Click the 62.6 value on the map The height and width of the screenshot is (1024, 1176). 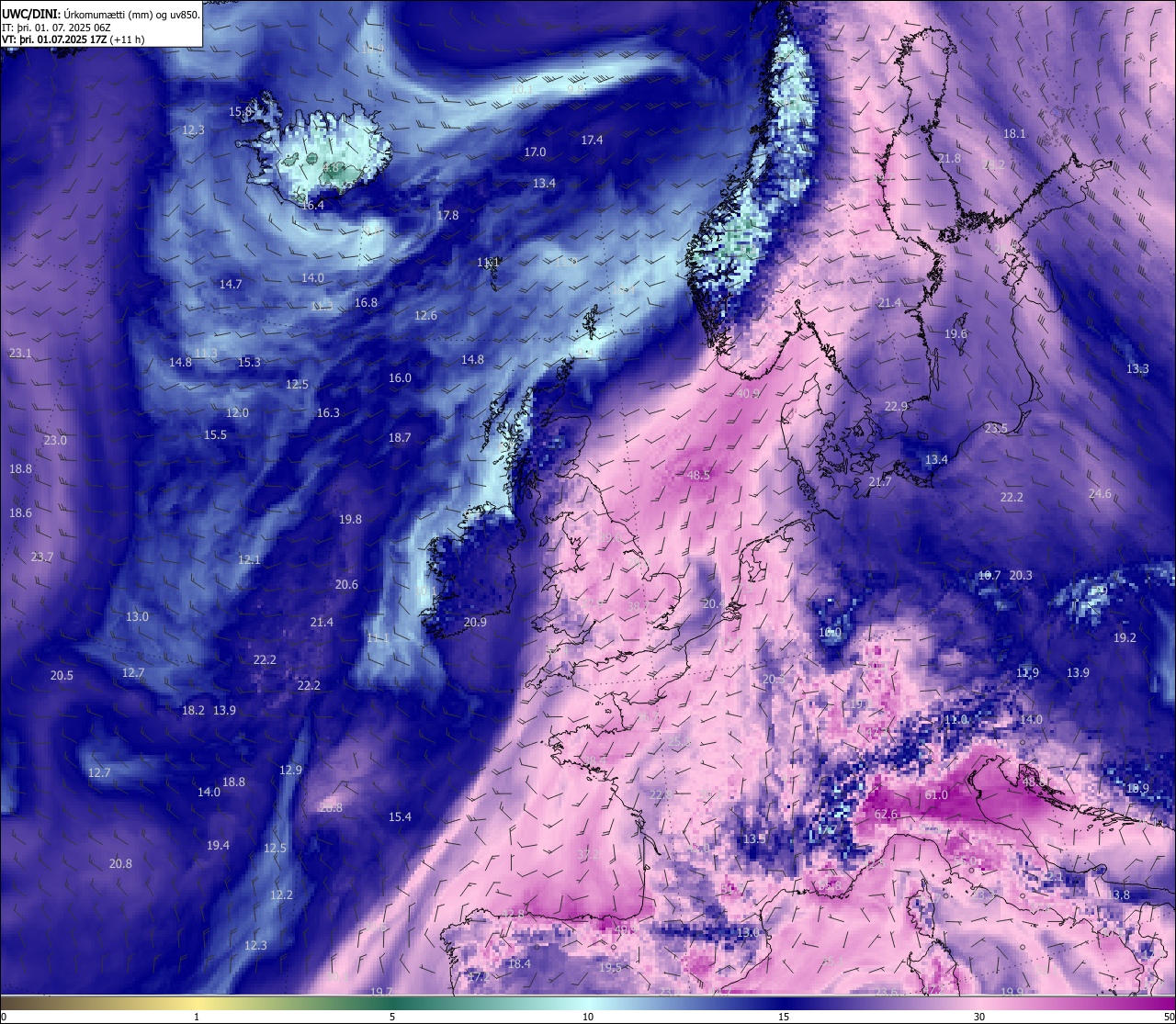(886, 815)
